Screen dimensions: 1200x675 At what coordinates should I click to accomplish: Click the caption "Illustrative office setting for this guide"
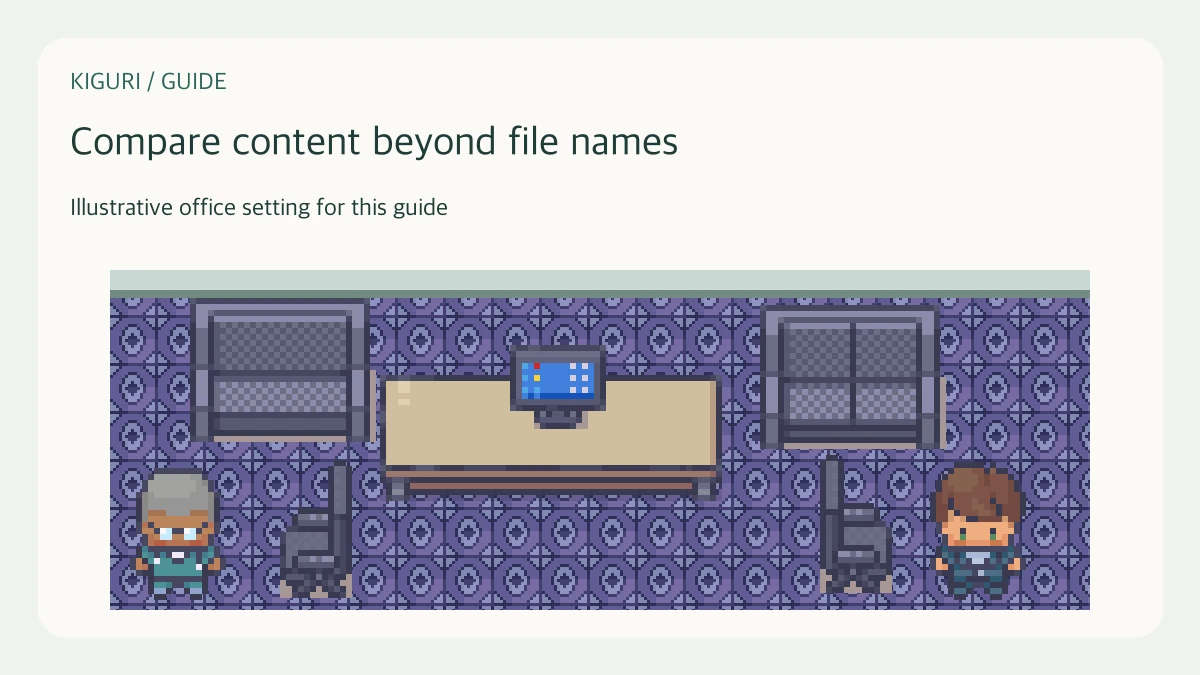tap(259, 208)
